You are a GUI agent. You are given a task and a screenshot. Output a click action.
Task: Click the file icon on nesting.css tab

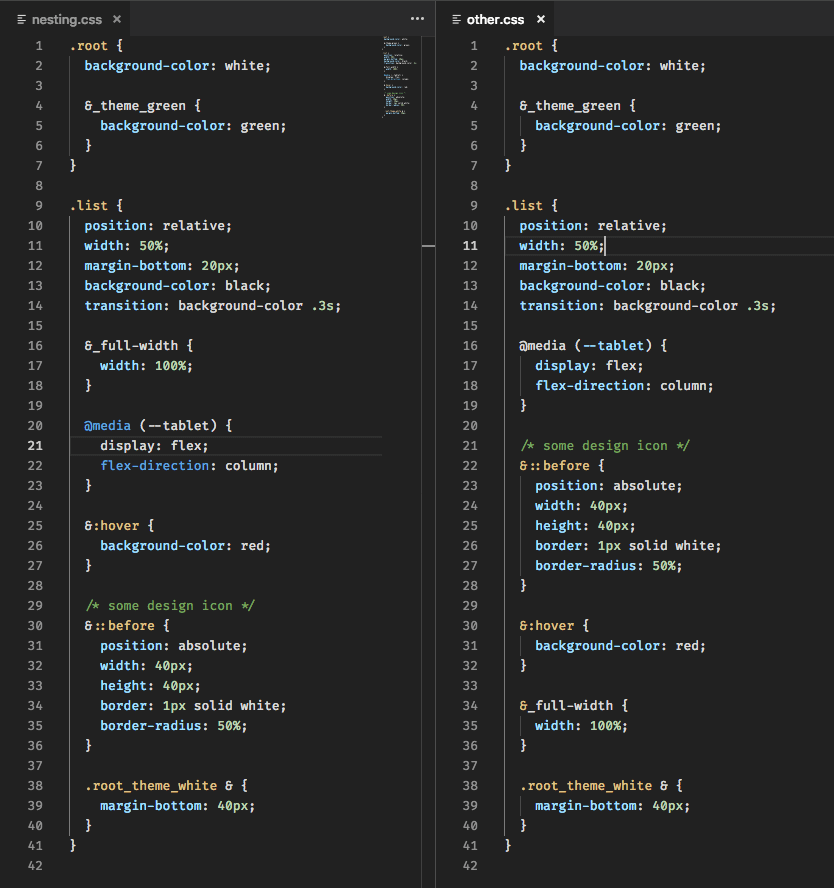point(22,20)
